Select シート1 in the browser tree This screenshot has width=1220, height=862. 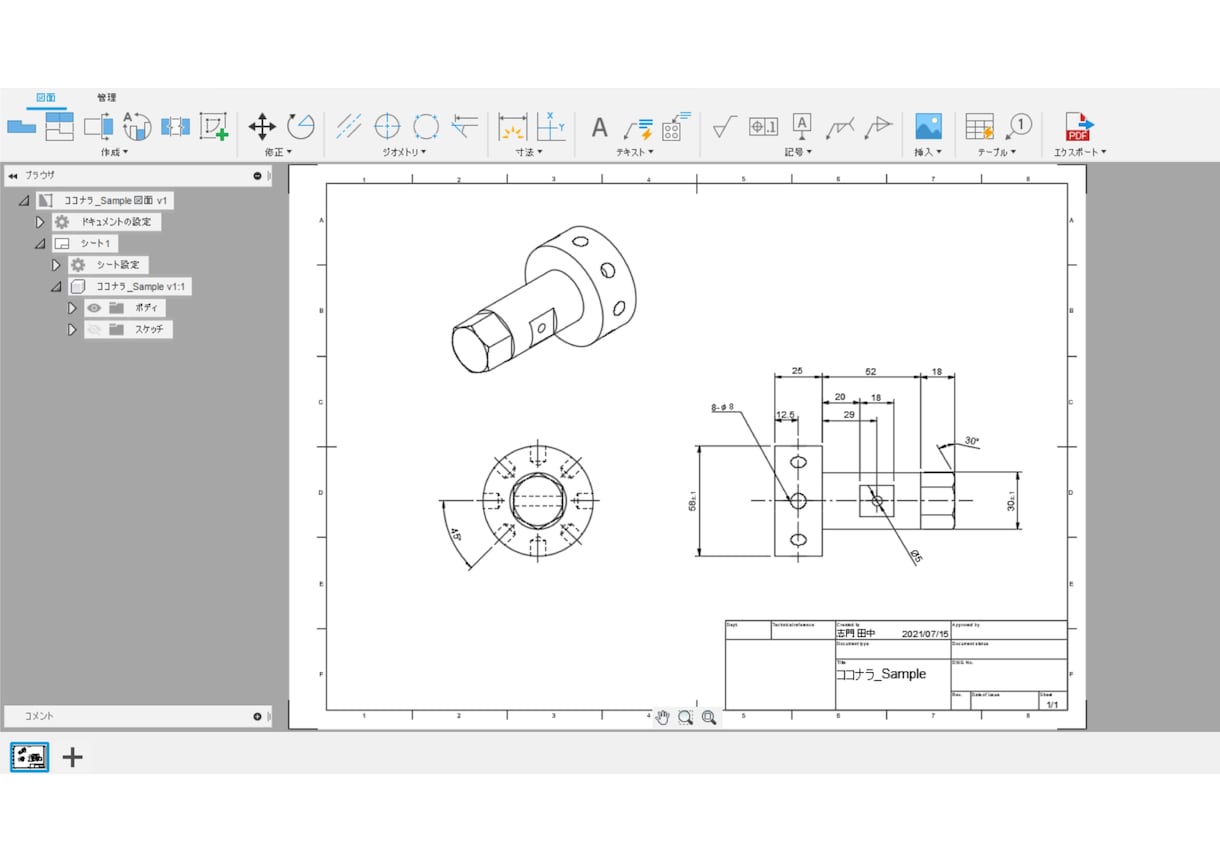coord(85,244)
